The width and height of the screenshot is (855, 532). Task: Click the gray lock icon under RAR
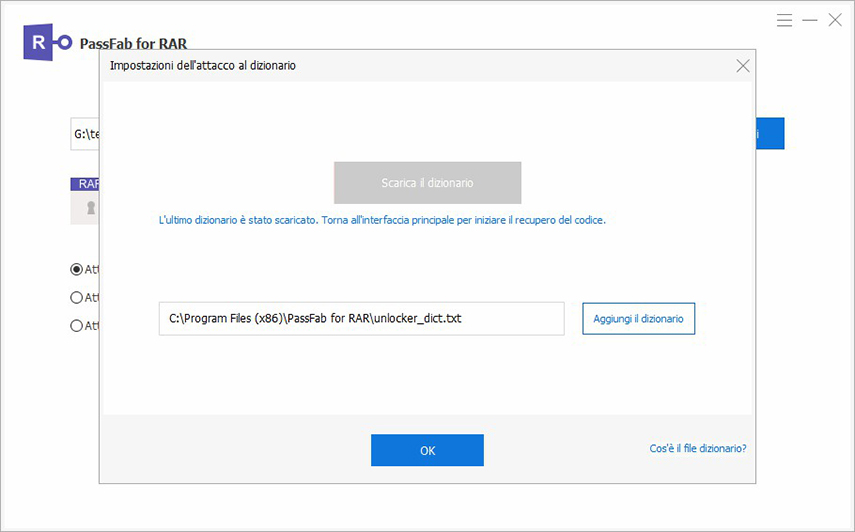coord(90,208)
